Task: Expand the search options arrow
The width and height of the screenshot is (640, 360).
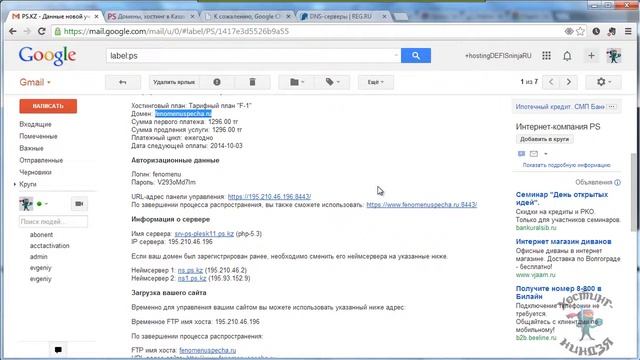Action: (x=396, y=56)
